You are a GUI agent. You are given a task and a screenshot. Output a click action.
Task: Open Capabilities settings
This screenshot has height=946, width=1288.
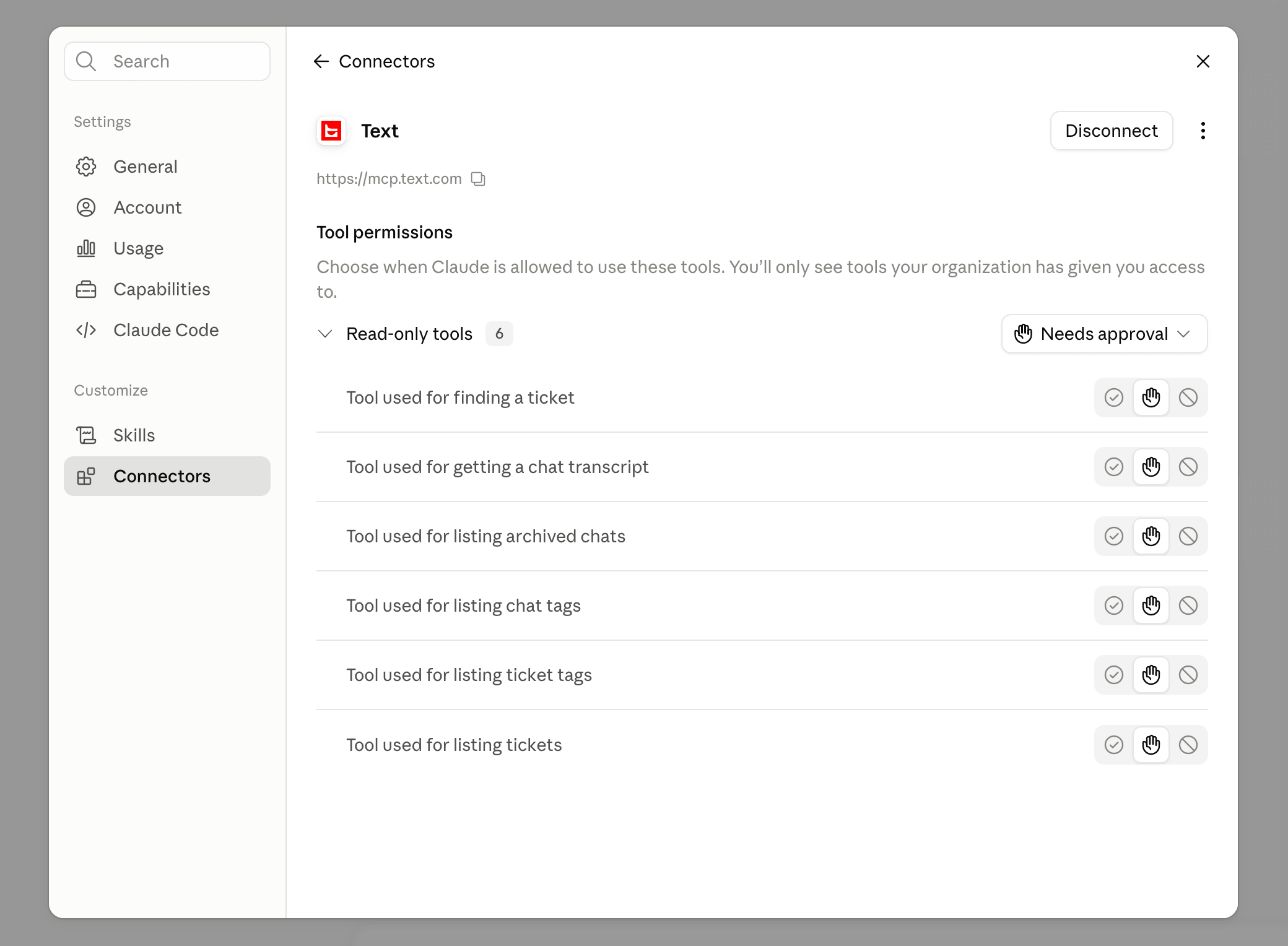pyautogui.click(x=167, y=289)
